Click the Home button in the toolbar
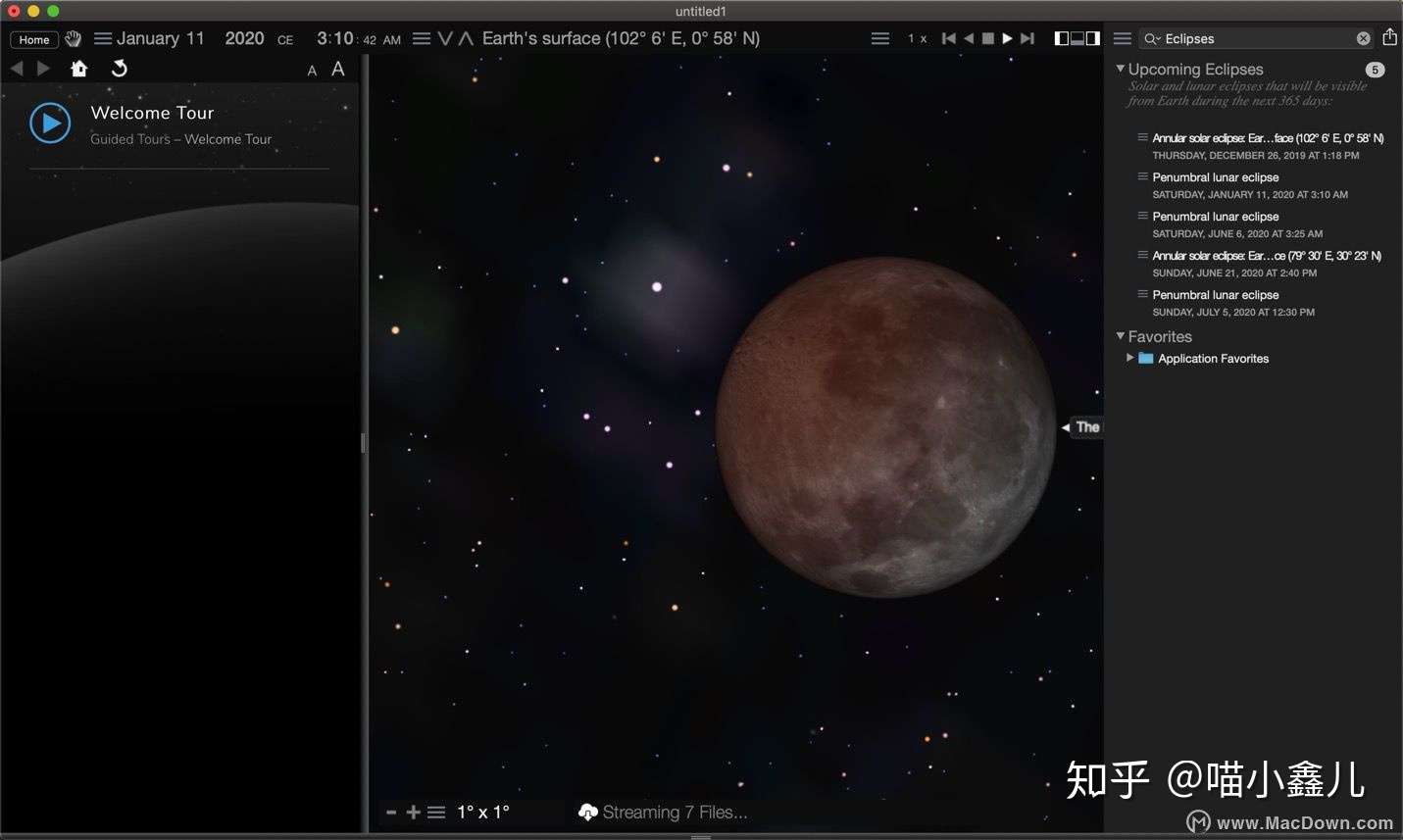Viewport: 1403px width, 840px height. pos(34,39)
